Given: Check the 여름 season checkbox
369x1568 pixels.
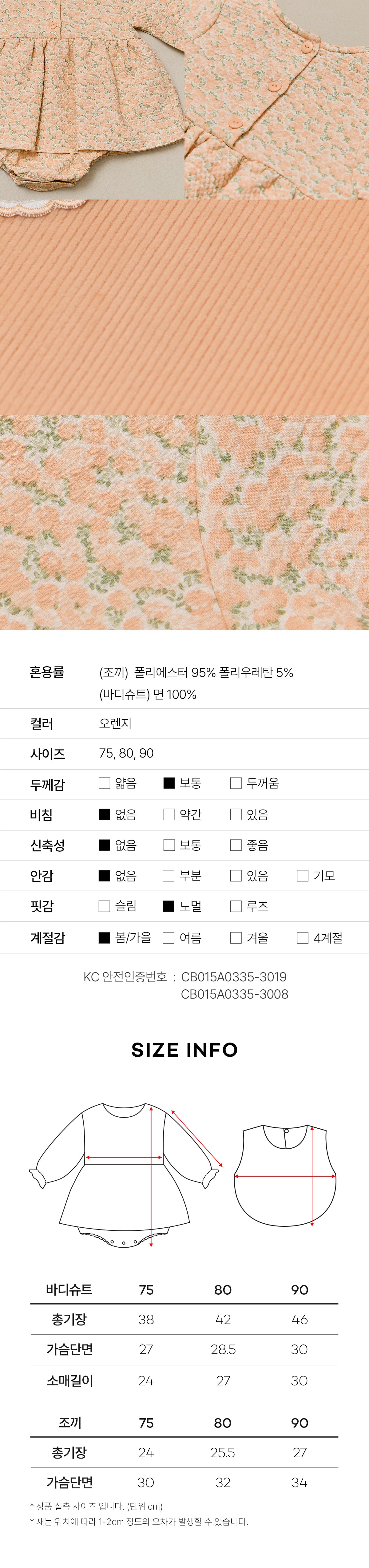Looking at the screenshot, I should pos(169,938).
